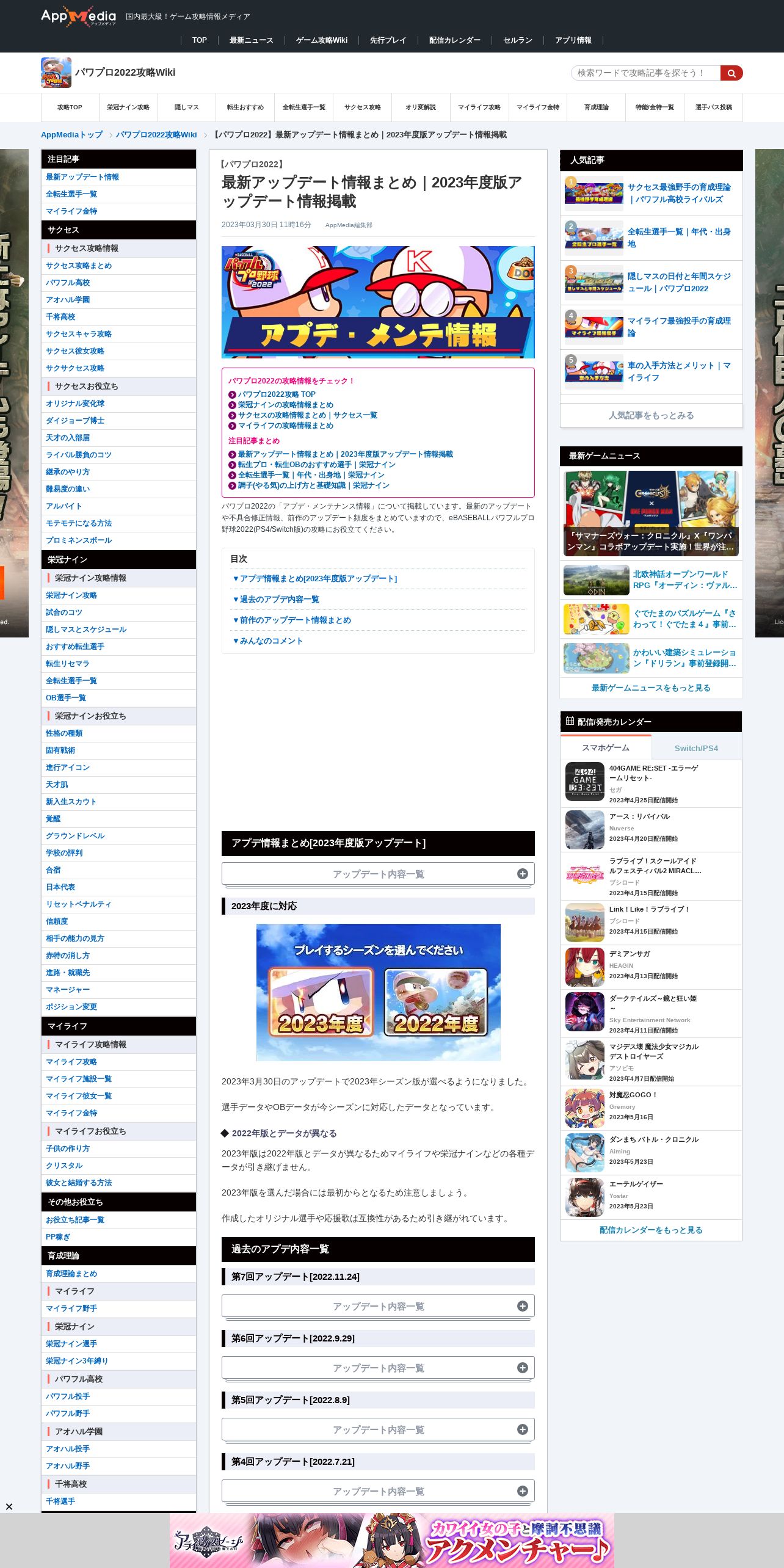The height and width of the screenshot is (1568, 784).
Task: Click the red search magnifier button
Action: pyautogui.click(x=731, y=73)
